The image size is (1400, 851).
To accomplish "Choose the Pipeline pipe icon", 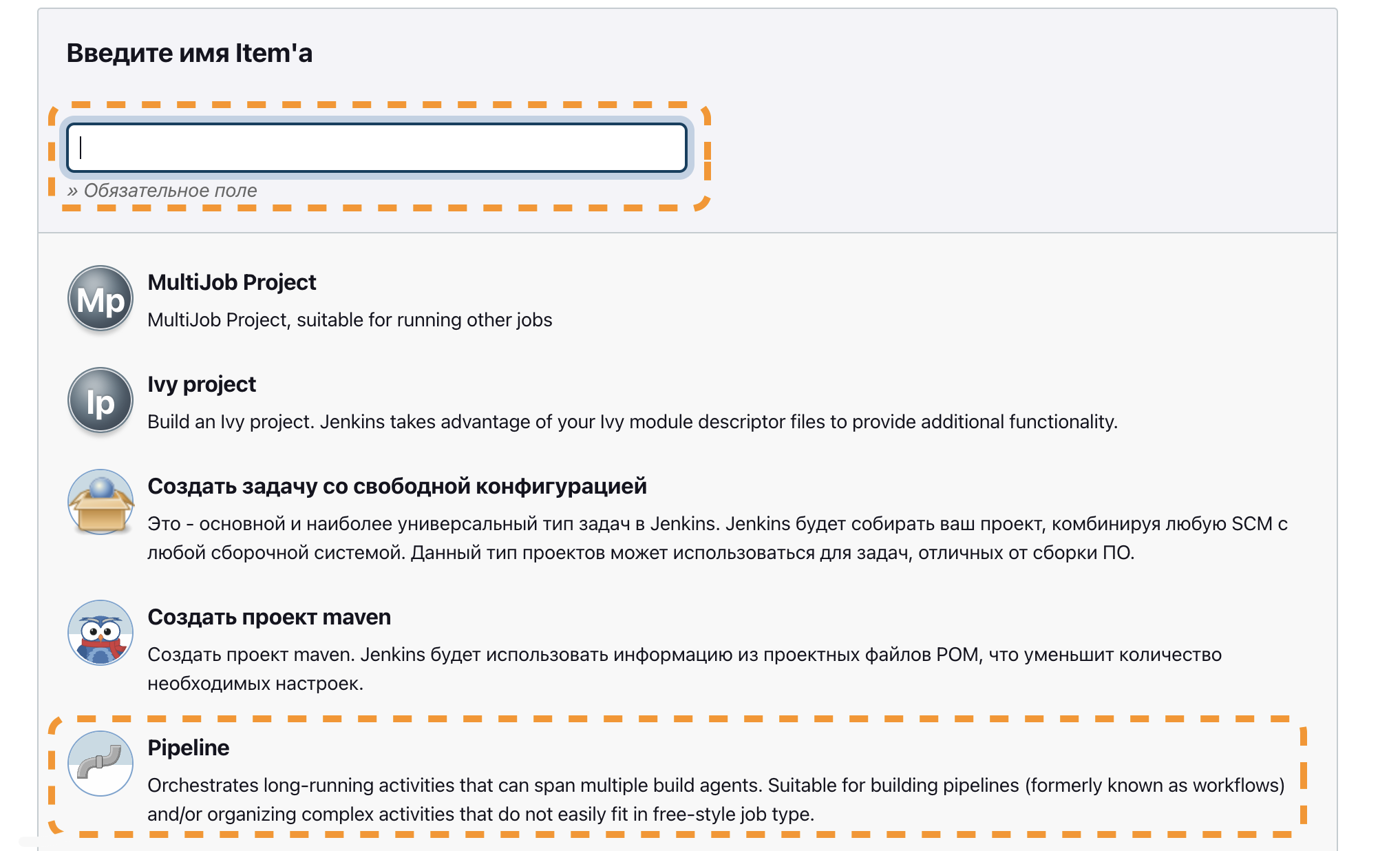I will (x=100, y=764).
